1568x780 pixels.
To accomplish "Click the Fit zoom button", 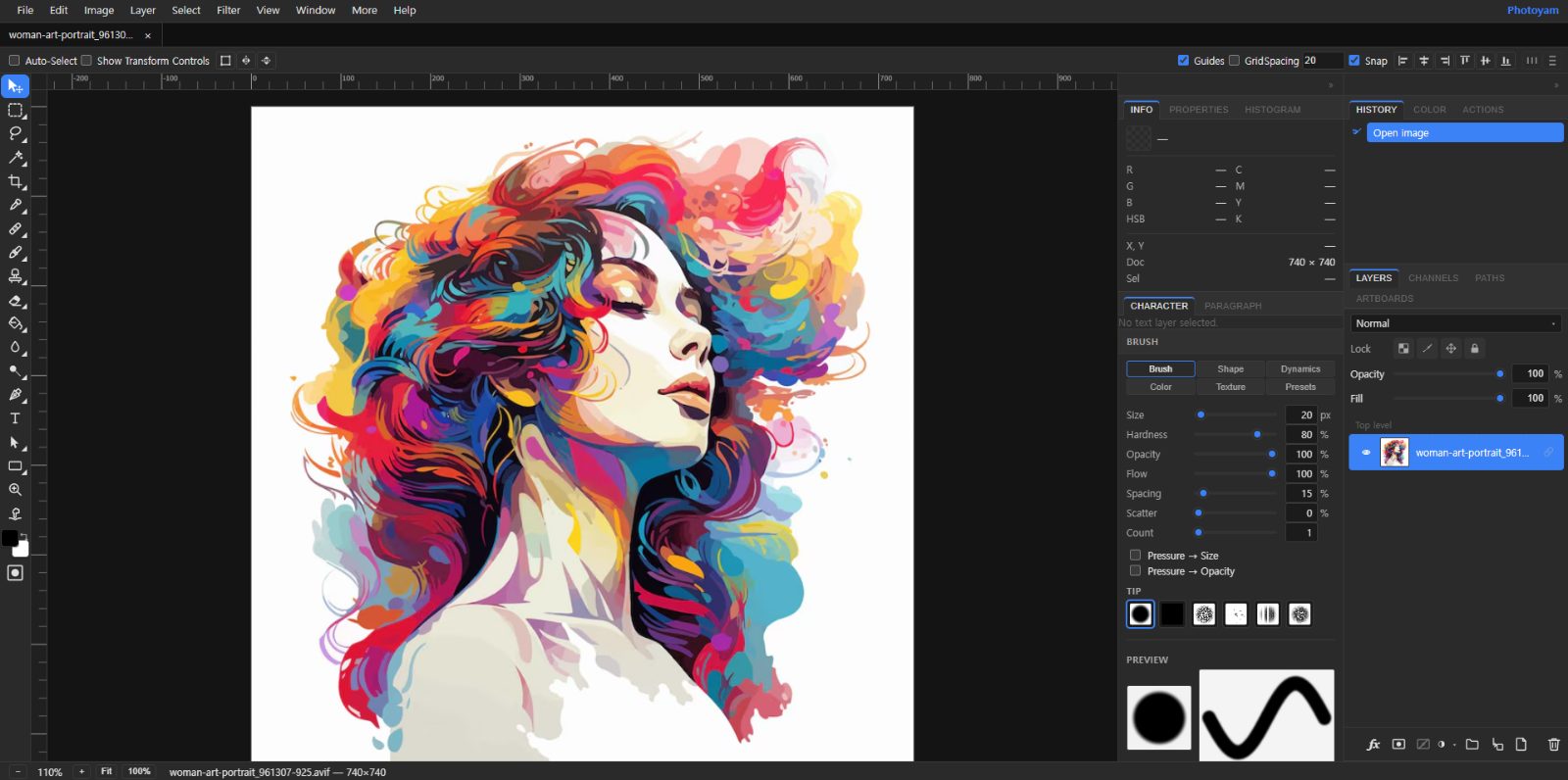I will (x=106, y=771).
